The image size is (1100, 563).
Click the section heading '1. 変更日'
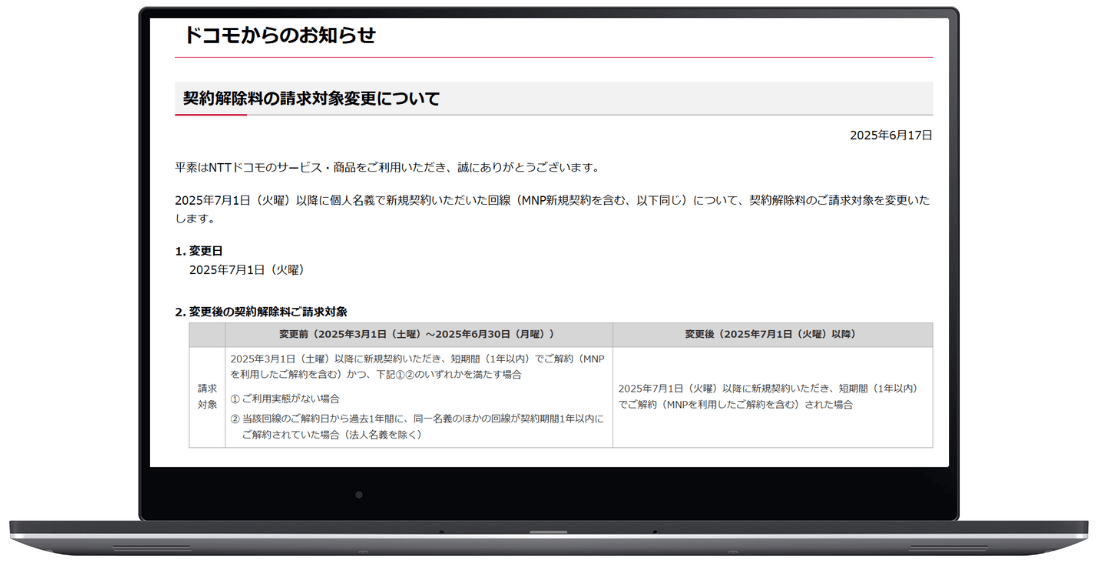(x=199, y=251)
